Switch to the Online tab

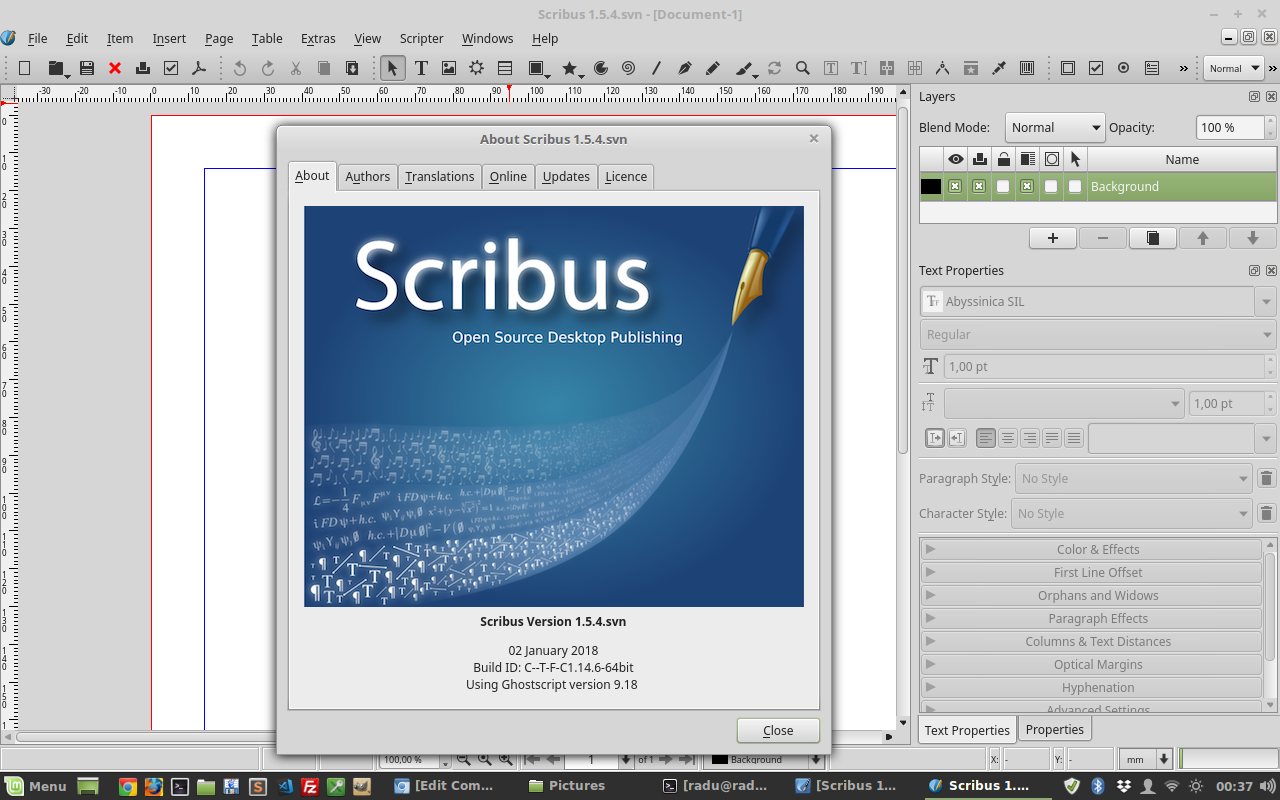click(508, 176)
